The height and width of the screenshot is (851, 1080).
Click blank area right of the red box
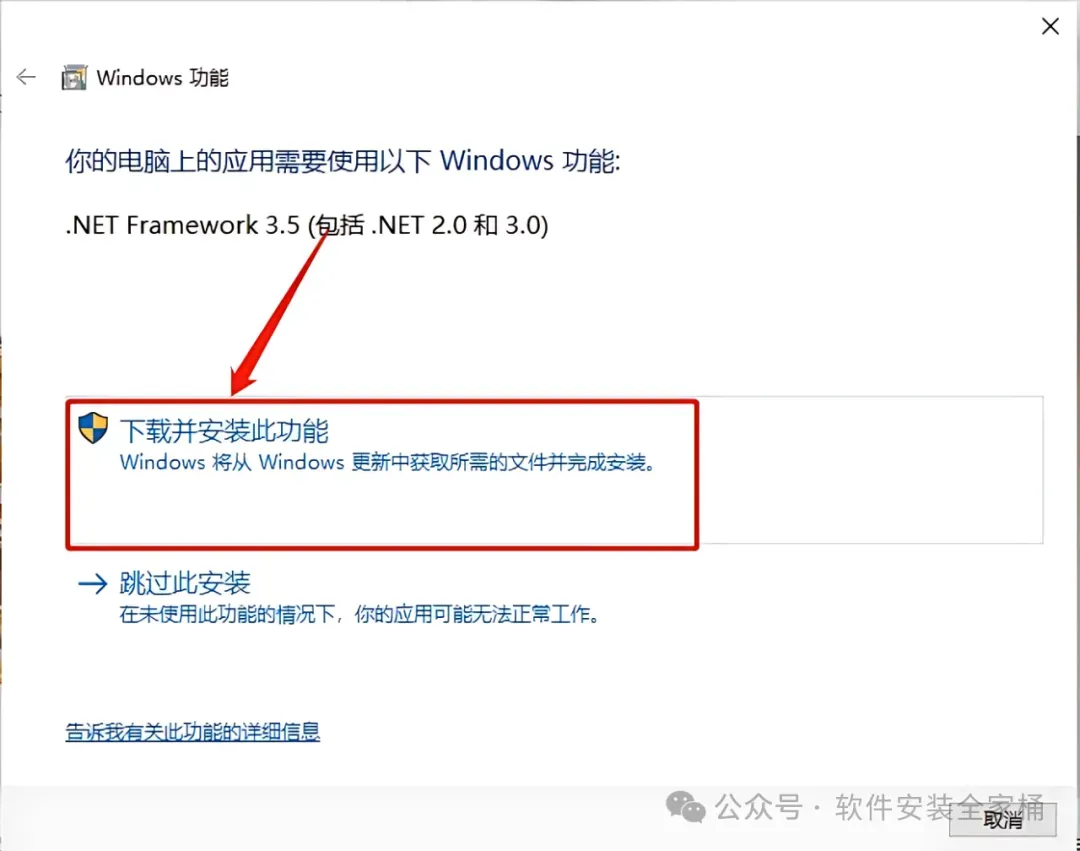tap(871, 470)
